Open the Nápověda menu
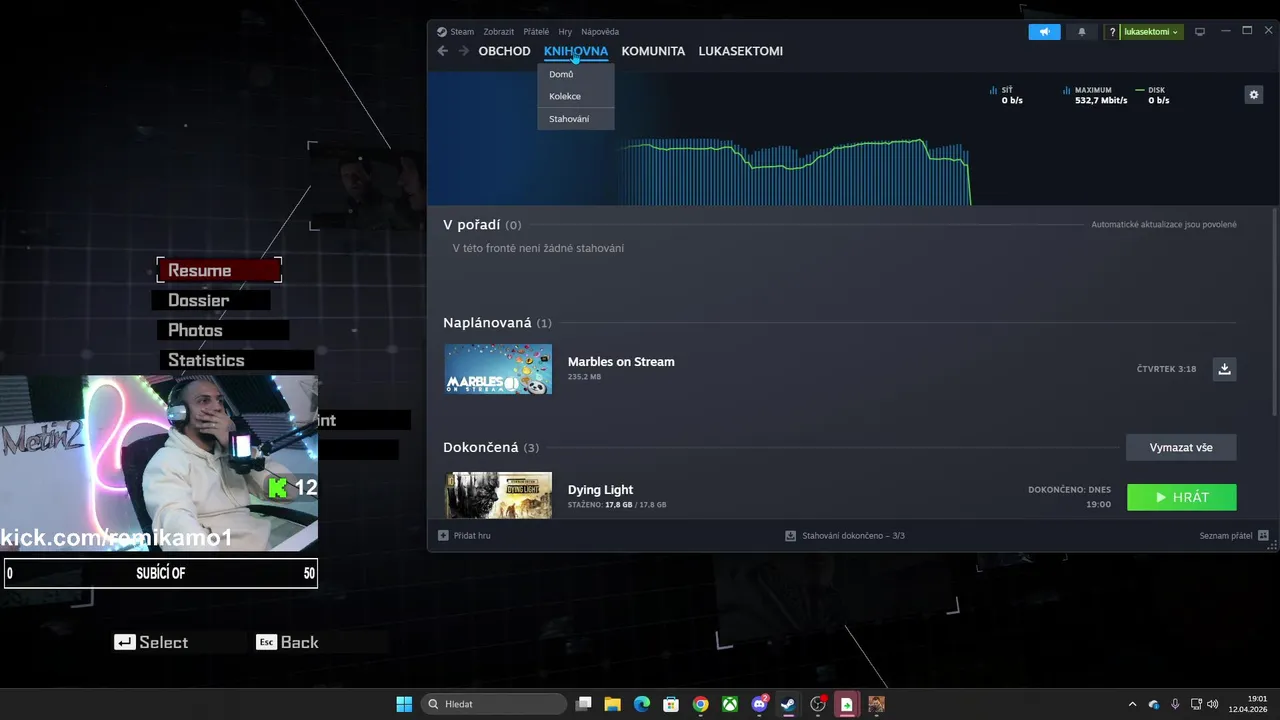The height and width of the screenshot is (720, 1280). pos(600,32)
